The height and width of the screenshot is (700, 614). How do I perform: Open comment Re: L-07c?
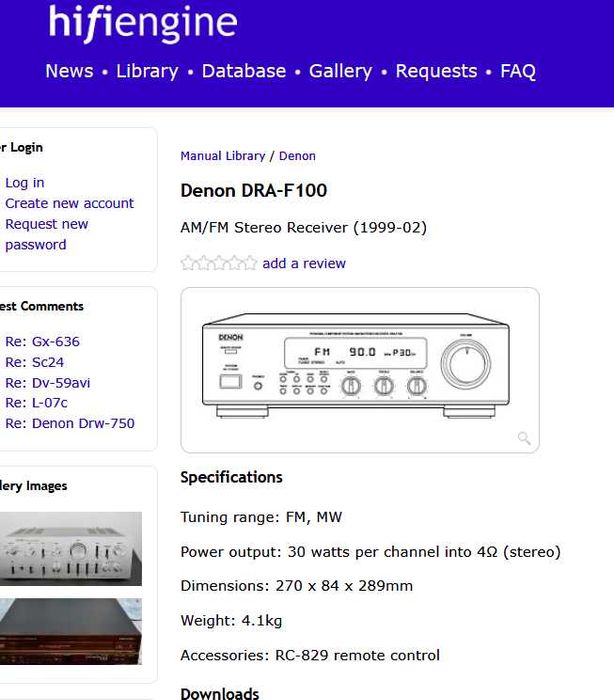coord(36,403)
